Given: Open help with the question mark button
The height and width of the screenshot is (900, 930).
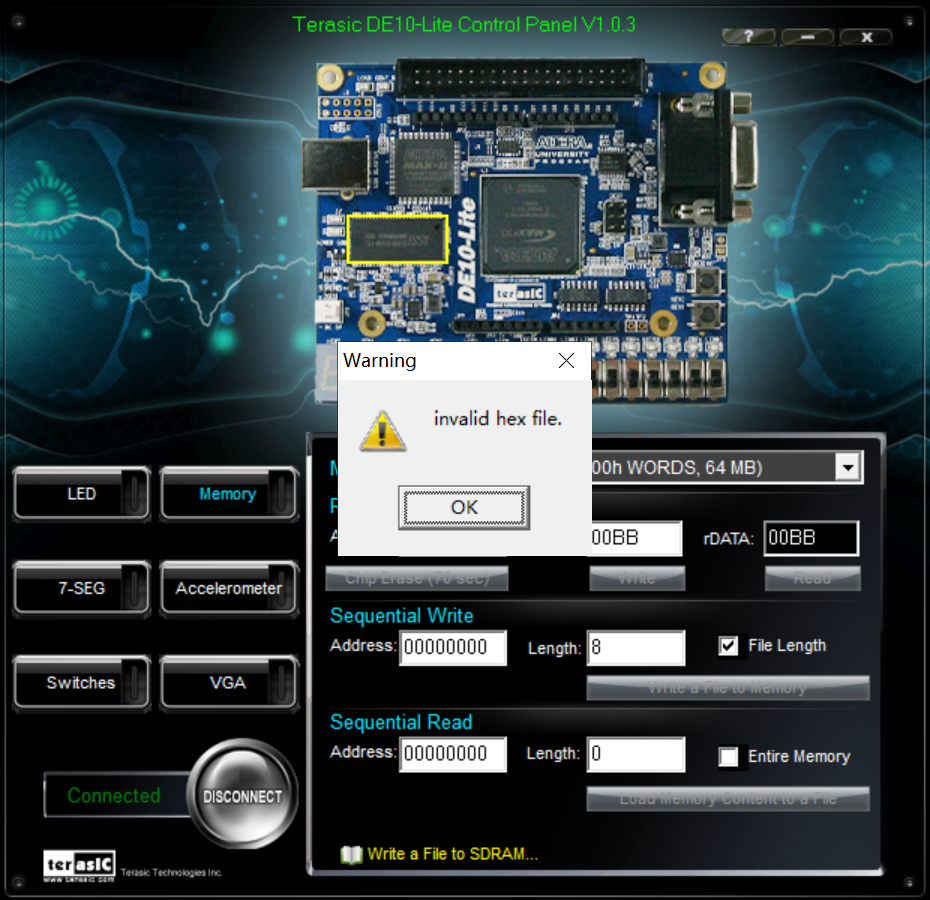Looking at the screenshot, I should coord(749,37).
